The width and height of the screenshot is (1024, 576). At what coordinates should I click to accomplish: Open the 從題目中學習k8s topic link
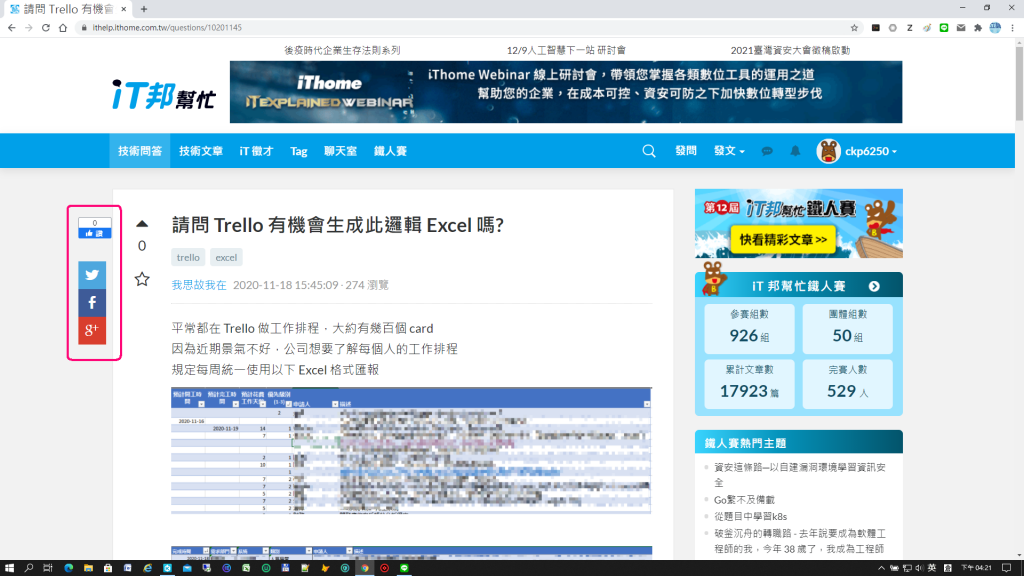point(750,517)
